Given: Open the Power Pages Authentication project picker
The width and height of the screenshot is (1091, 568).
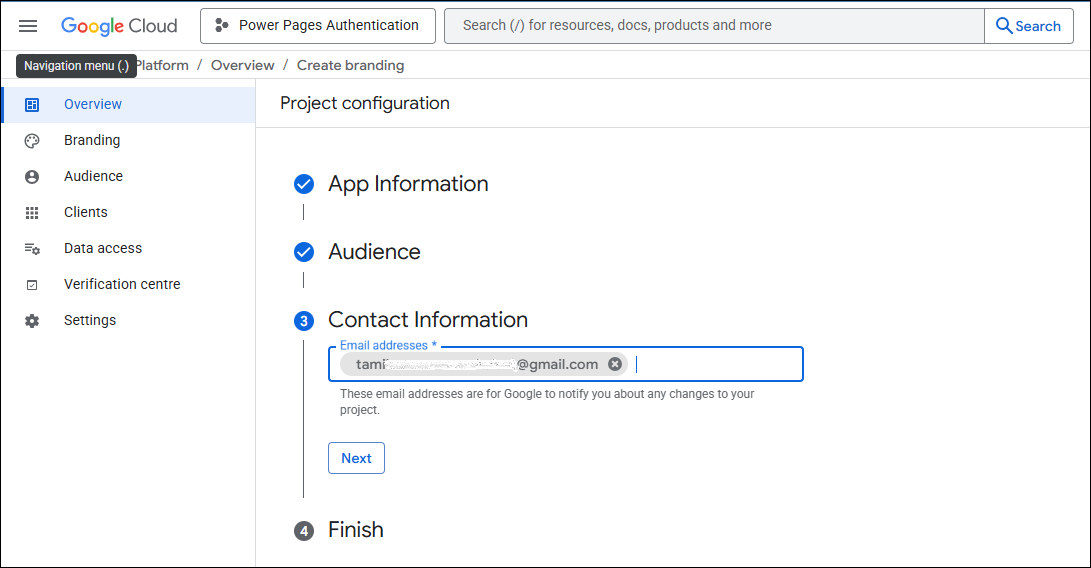Looking at the screenshot, I should point(318,26).
